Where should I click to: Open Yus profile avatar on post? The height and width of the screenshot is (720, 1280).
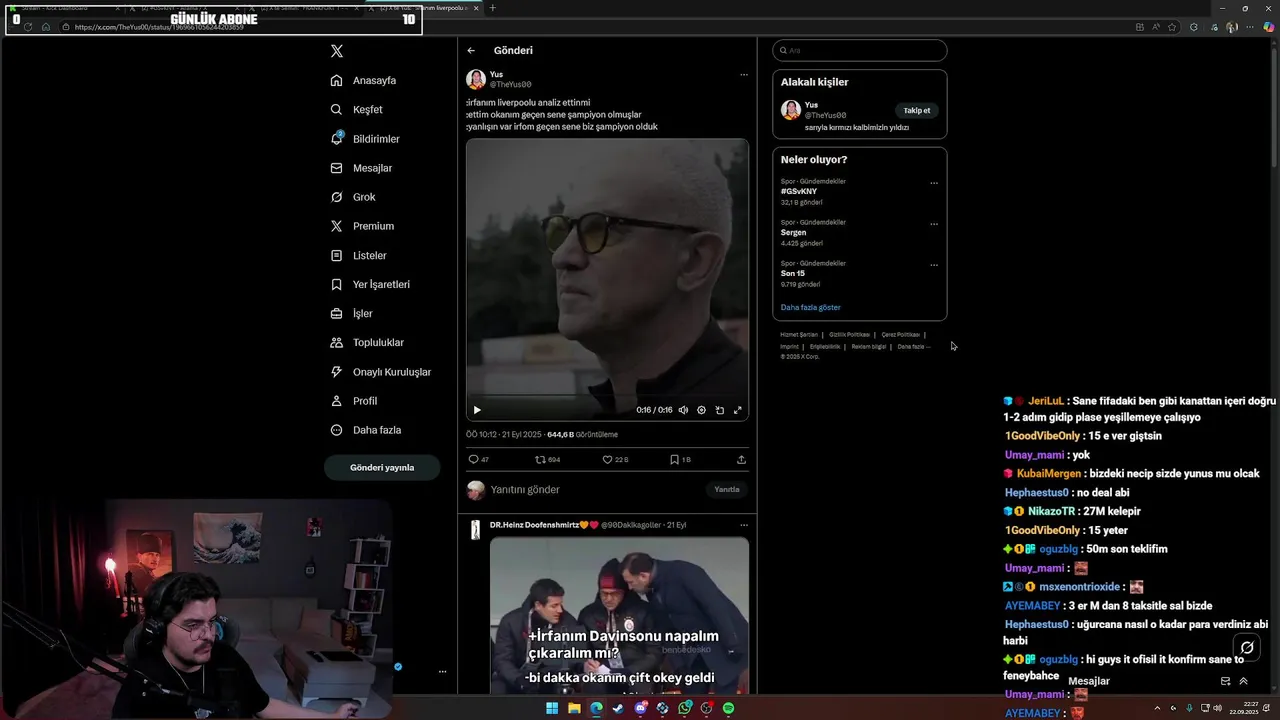[x=476, y=79]
